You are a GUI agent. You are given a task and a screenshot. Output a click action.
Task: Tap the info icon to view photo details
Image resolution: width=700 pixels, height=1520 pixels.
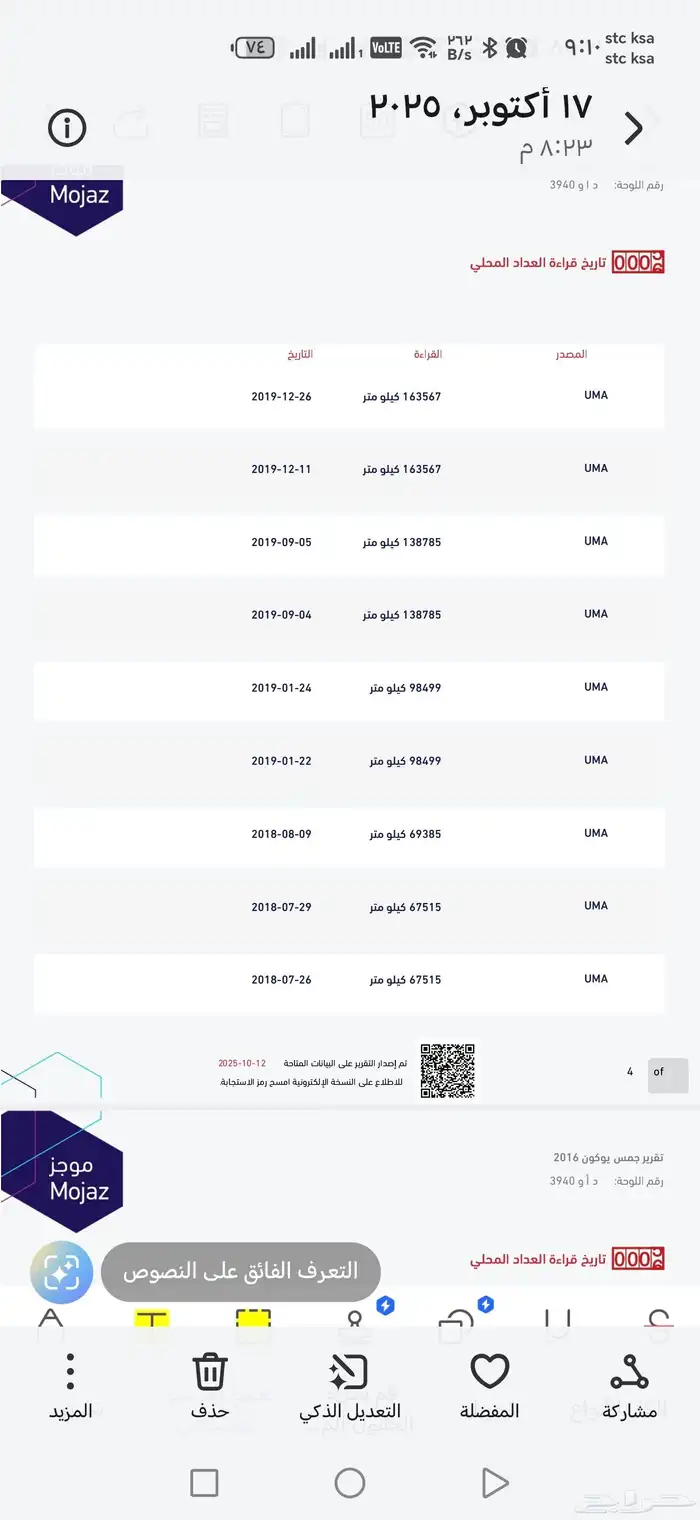pos(66,128)
